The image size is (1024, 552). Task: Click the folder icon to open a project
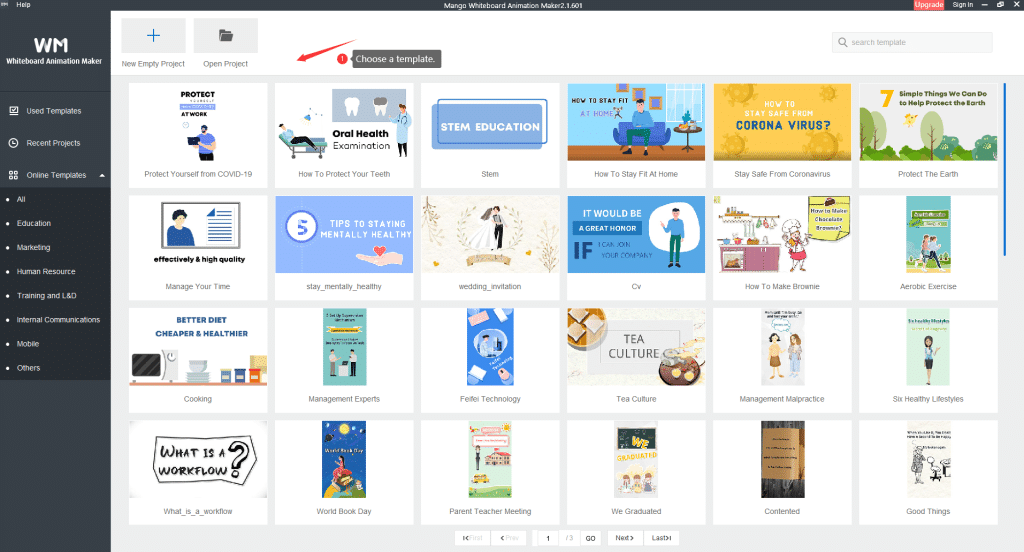click(225, 35)
